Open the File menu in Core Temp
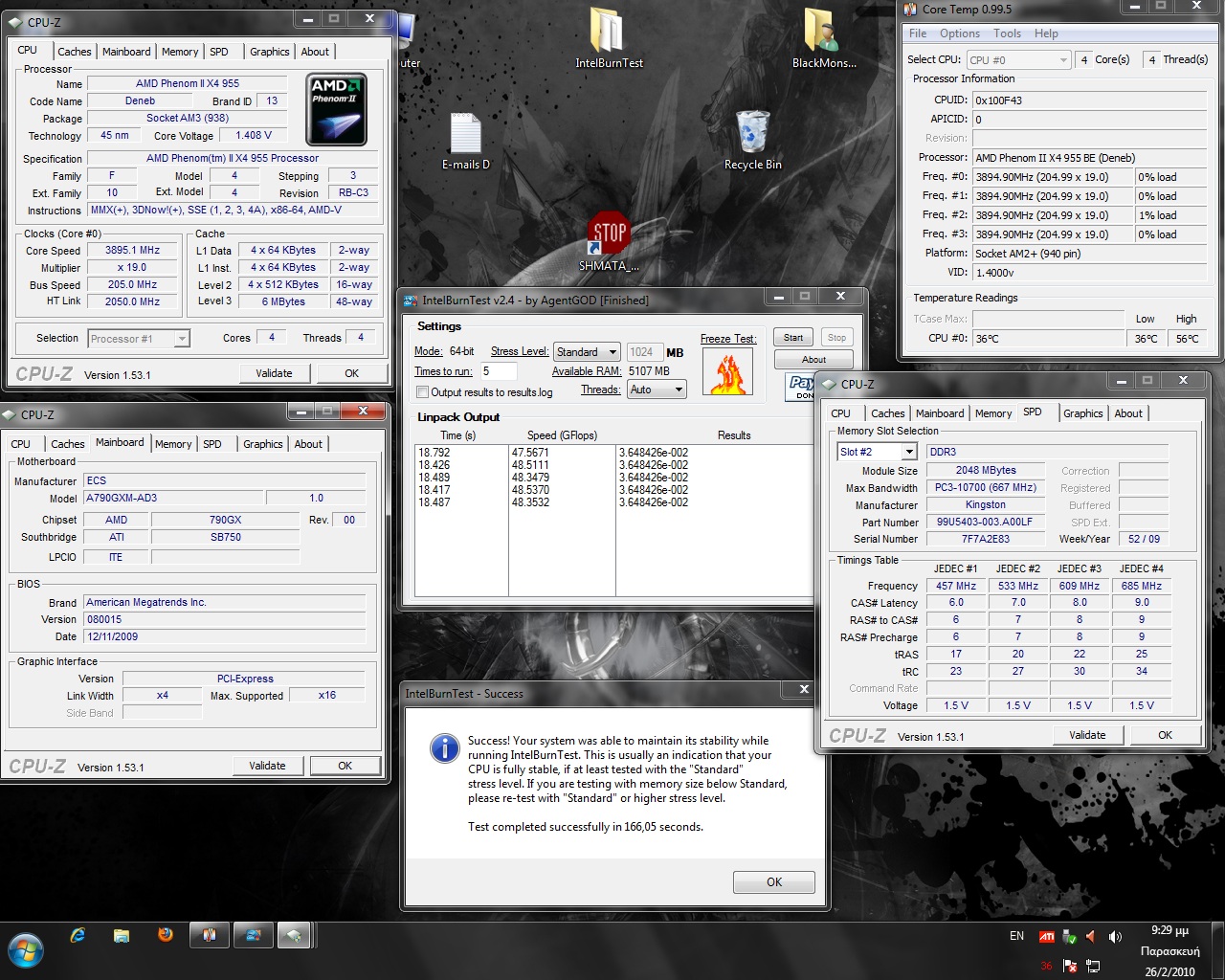Viewport: 1225px width, 980px height. (918, 33)
